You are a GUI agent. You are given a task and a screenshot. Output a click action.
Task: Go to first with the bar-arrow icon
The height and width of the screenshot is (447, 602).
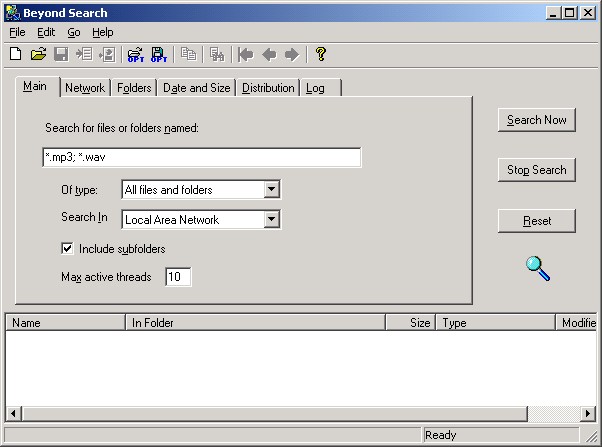pos(246,55)
